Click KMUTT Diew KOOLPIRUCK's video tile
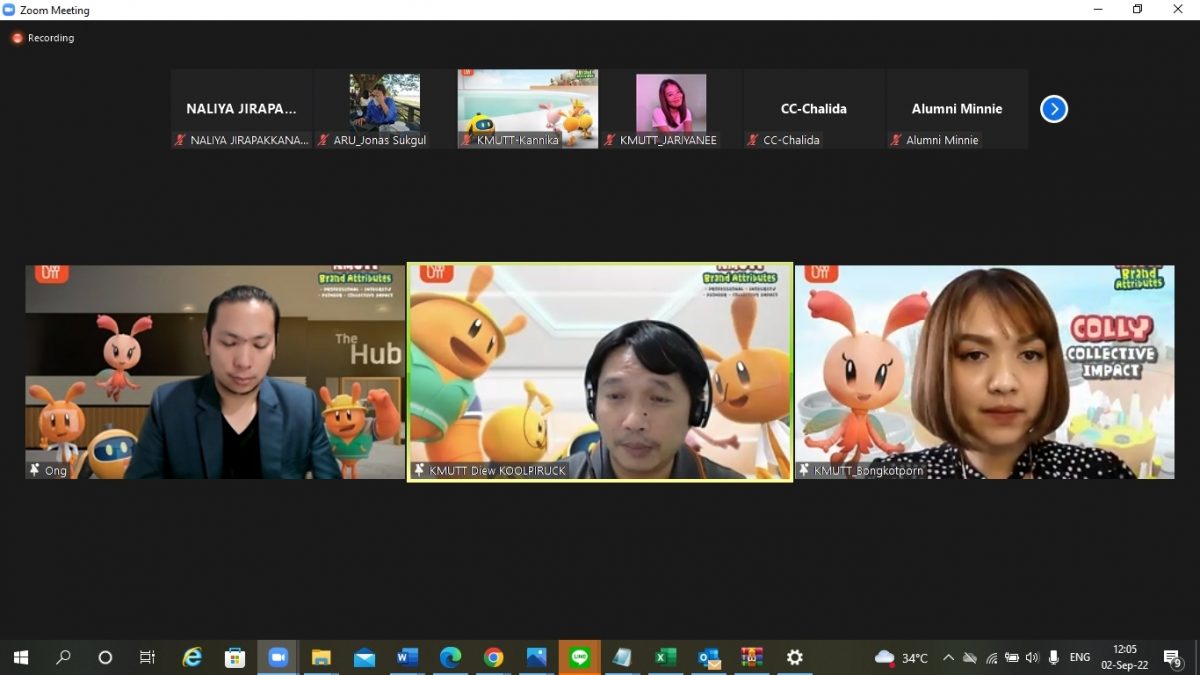The height and width of the screenshot is (675, 1200). [x=600, y=372]
